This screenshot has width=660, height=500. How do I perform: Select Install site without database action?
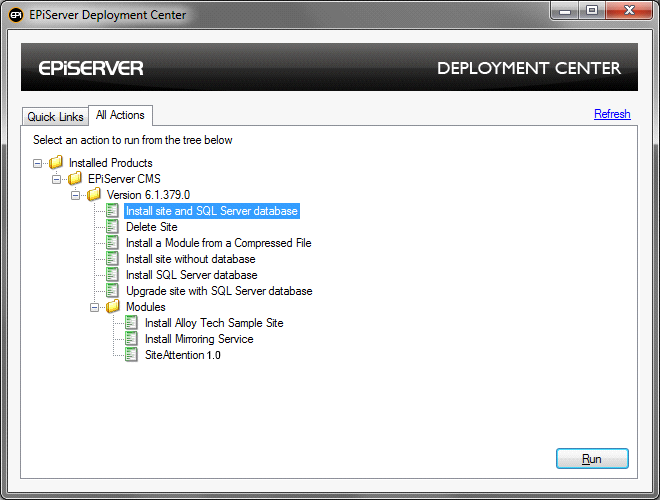pos(190,259)
